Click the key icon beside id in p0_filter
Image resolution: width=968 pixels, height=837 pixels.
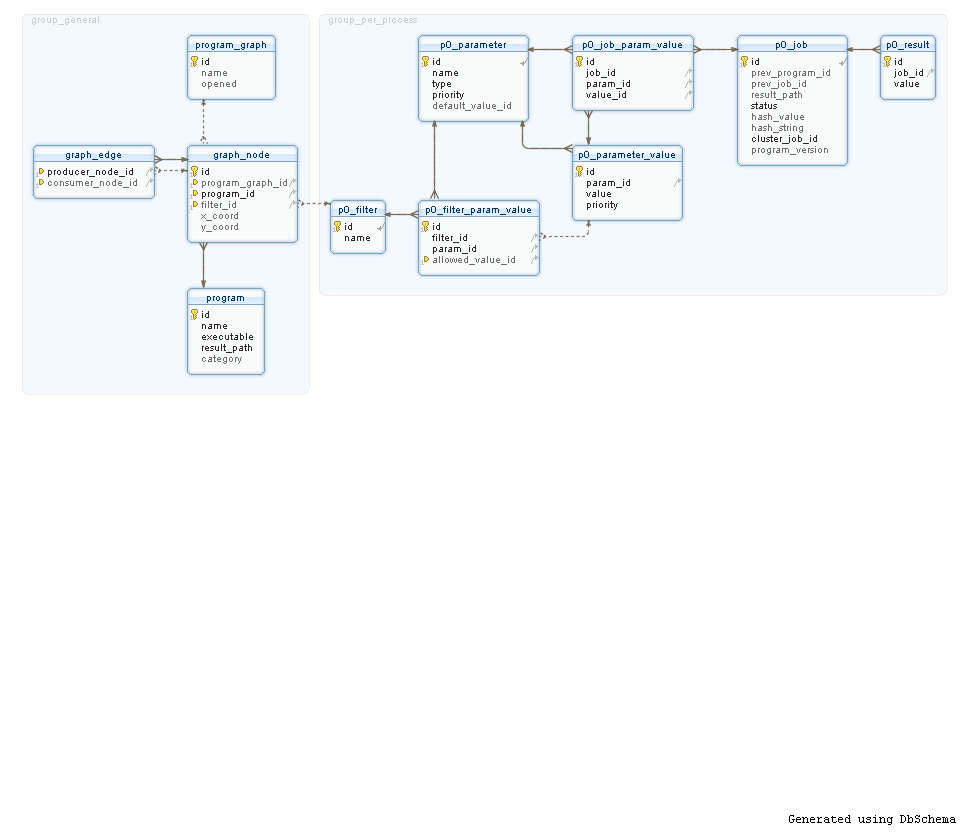[338, 227]
